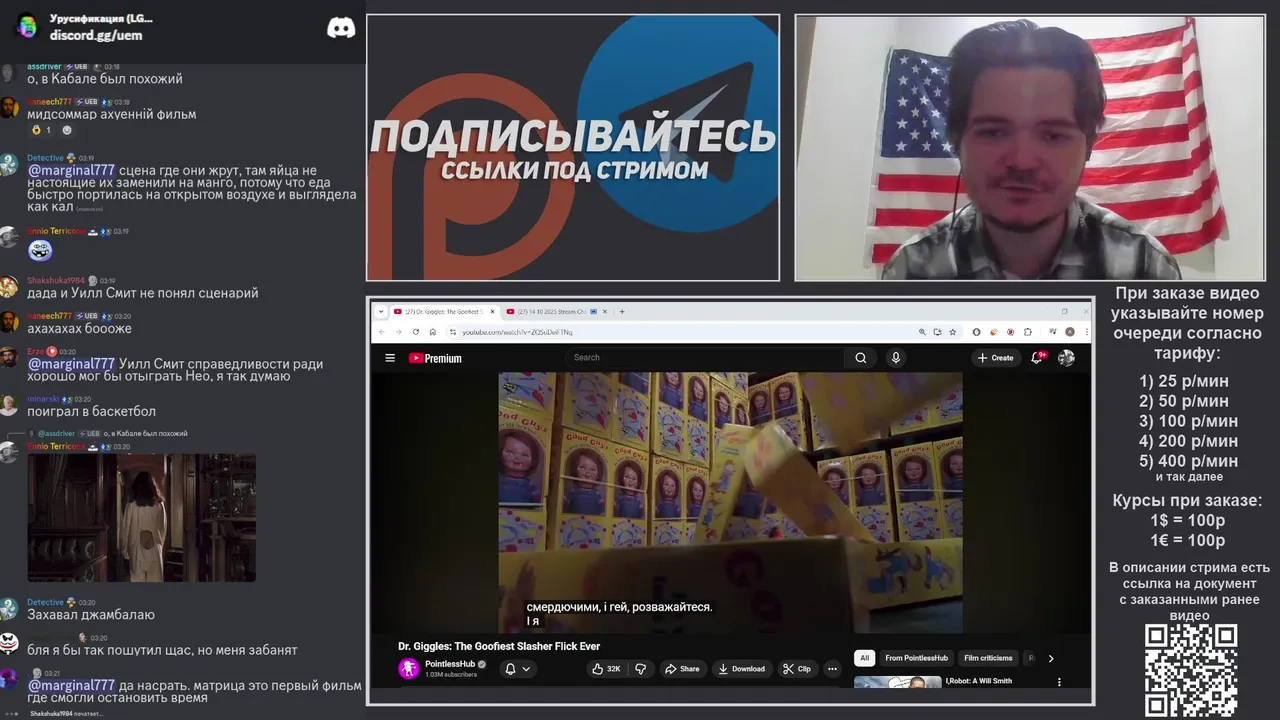Click username minarski in chat

pos(45,399)
